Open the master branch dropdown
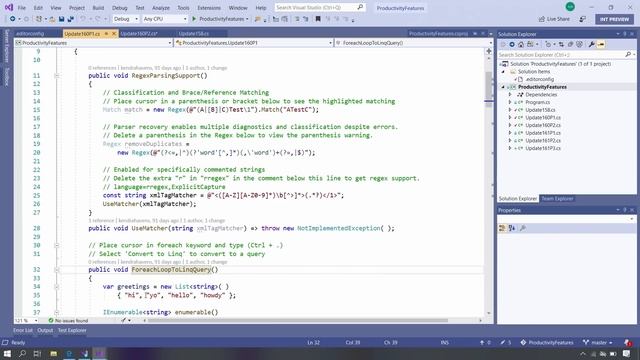The image size is (640, 360). 598,342
